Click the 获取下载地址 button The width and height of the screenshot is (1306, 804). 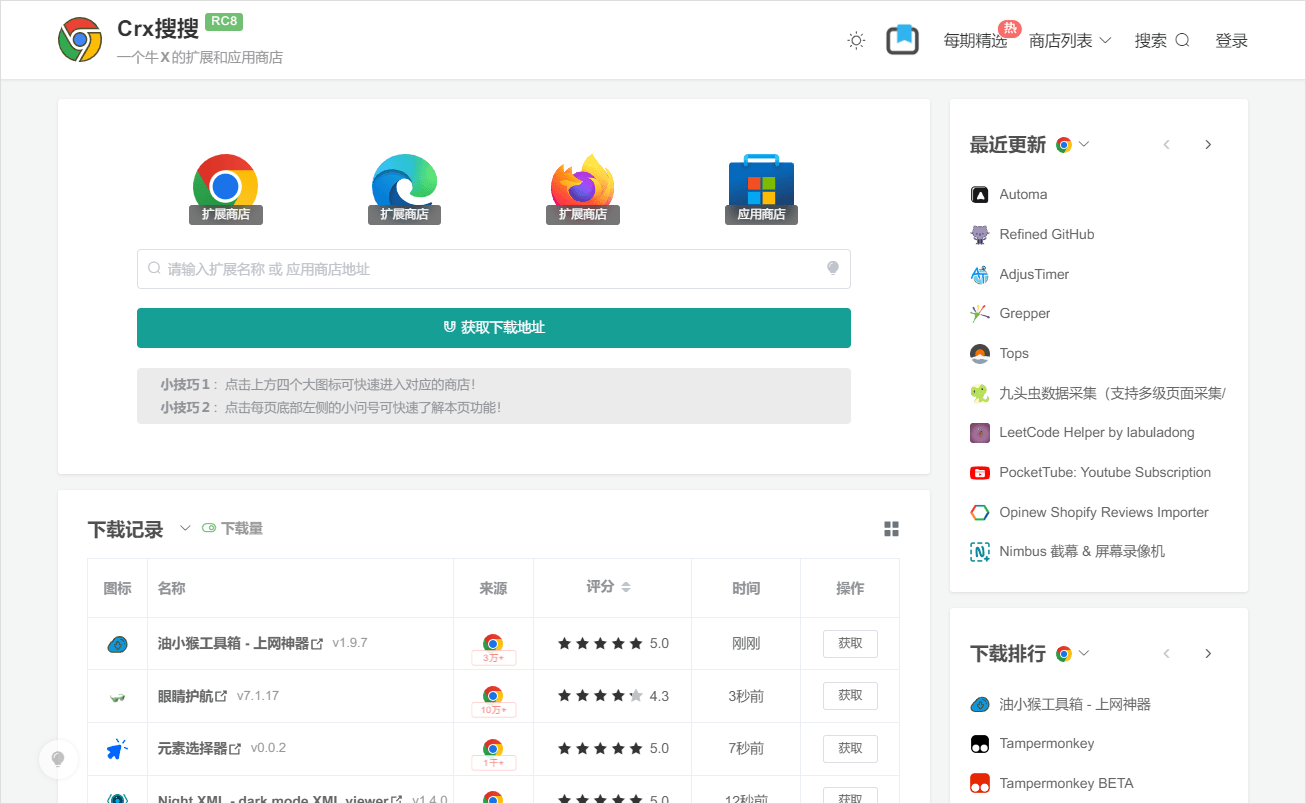tap(494, 328)
